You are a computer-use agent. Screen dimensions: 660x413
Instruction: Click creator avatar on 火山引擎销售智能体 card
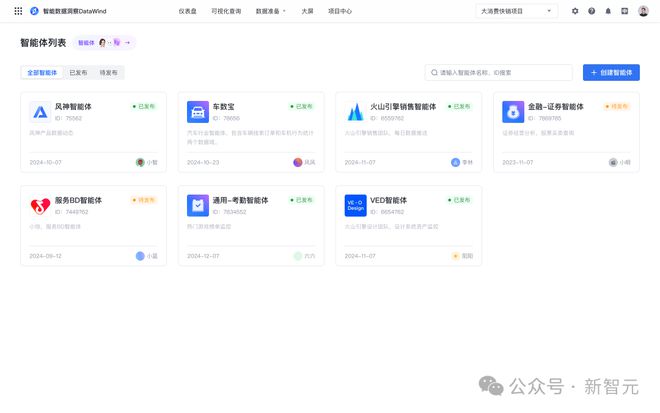tap(455, 163)
